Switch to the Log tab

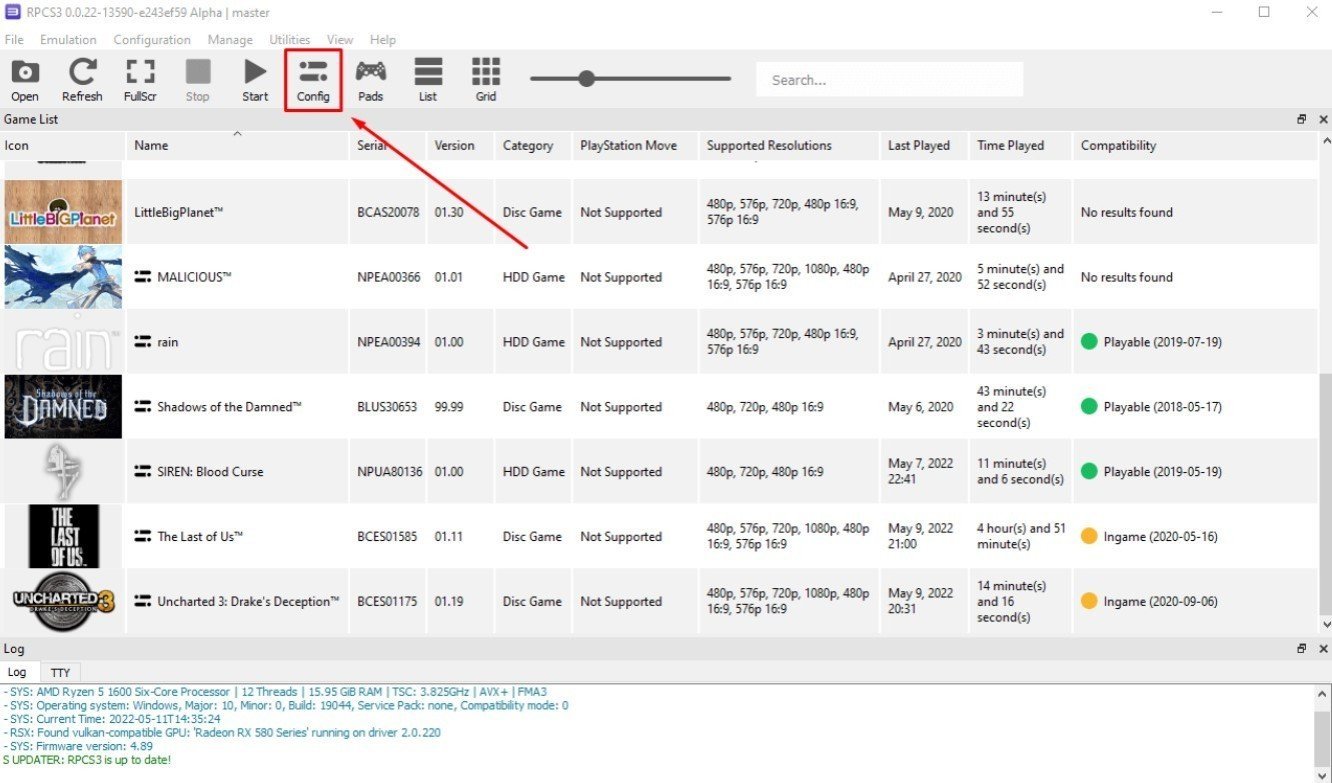coord(18,673)
